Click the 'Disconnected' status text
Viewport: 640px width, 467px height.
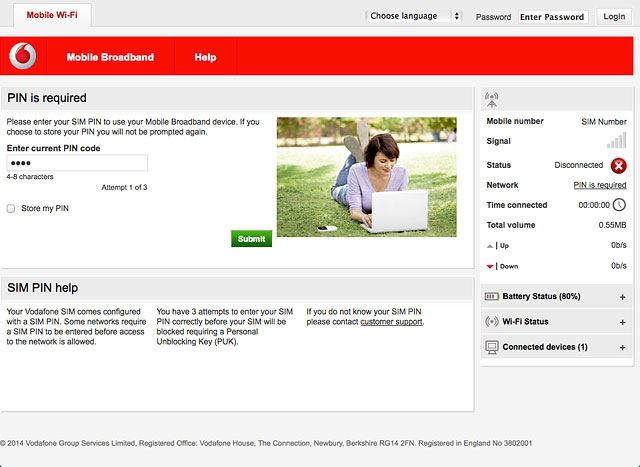click(x=578, y=165)
